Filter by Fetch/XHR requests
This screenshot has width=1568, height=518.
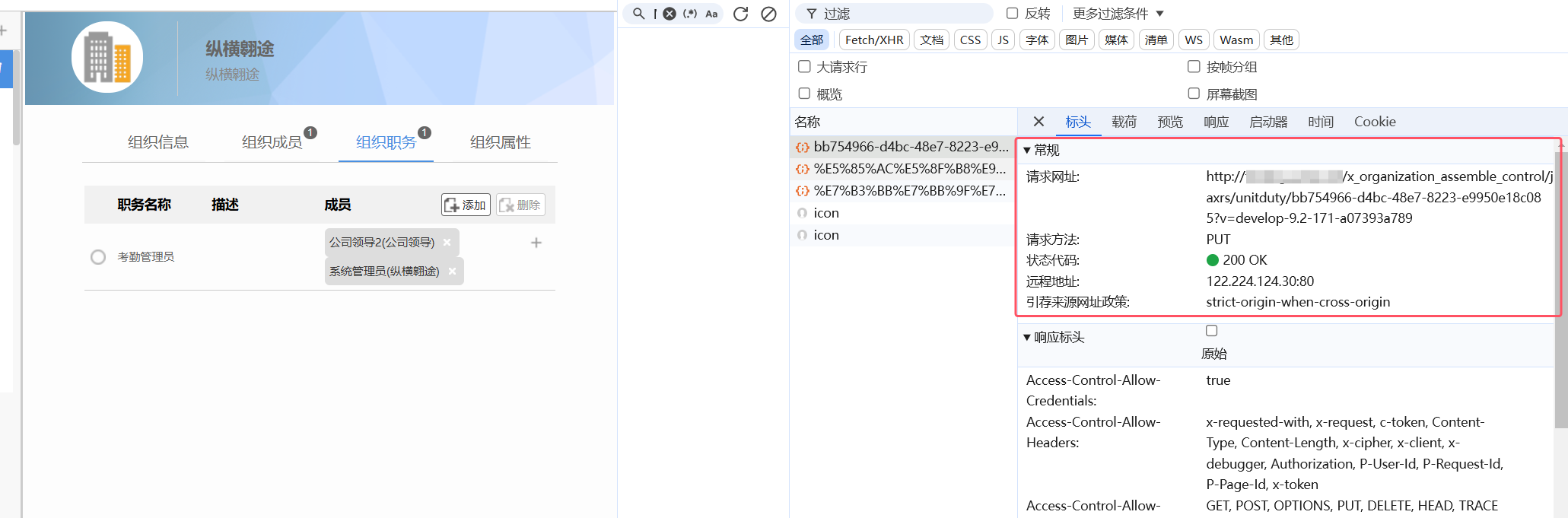coord(874,40)
